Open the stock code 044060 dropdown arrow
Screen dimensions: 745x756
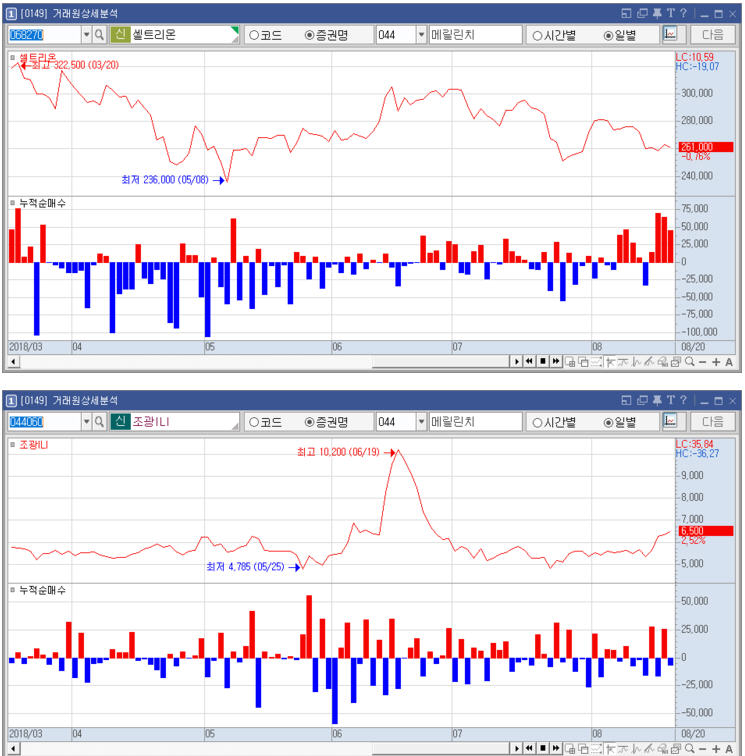coord(86,421)
